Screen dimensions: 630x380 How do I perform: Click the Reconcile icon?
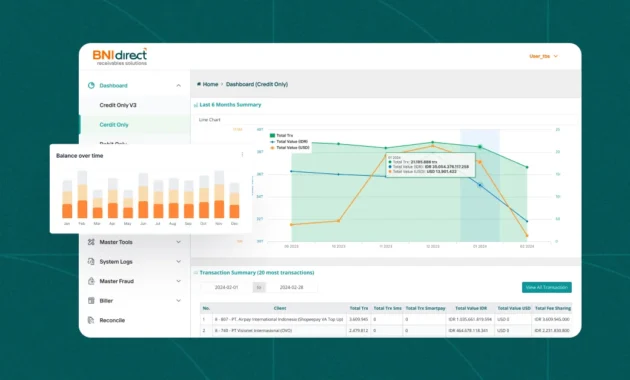pyautogui.click(x=91, y=320)
